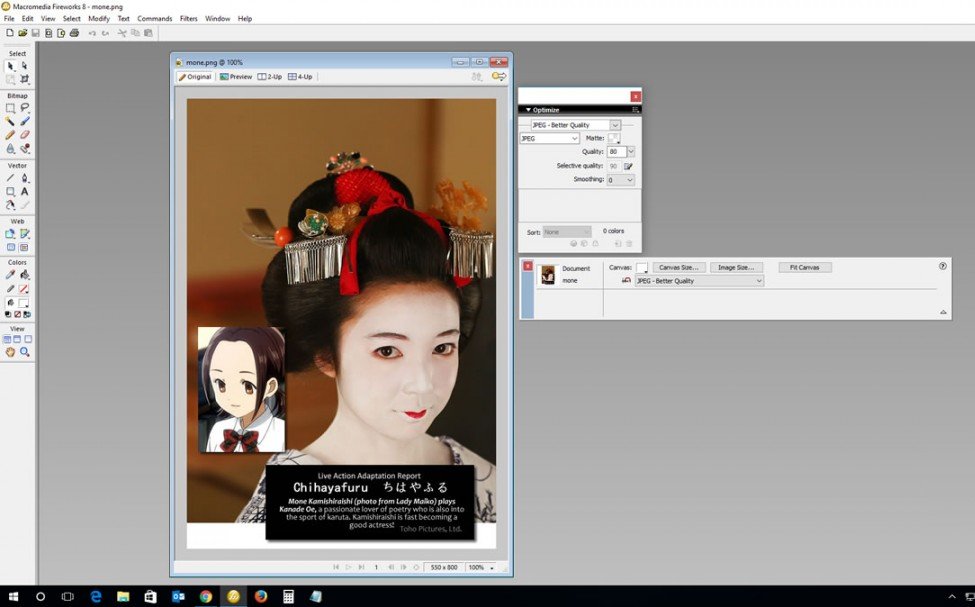Select the Text tool

(x=25, y=192)
